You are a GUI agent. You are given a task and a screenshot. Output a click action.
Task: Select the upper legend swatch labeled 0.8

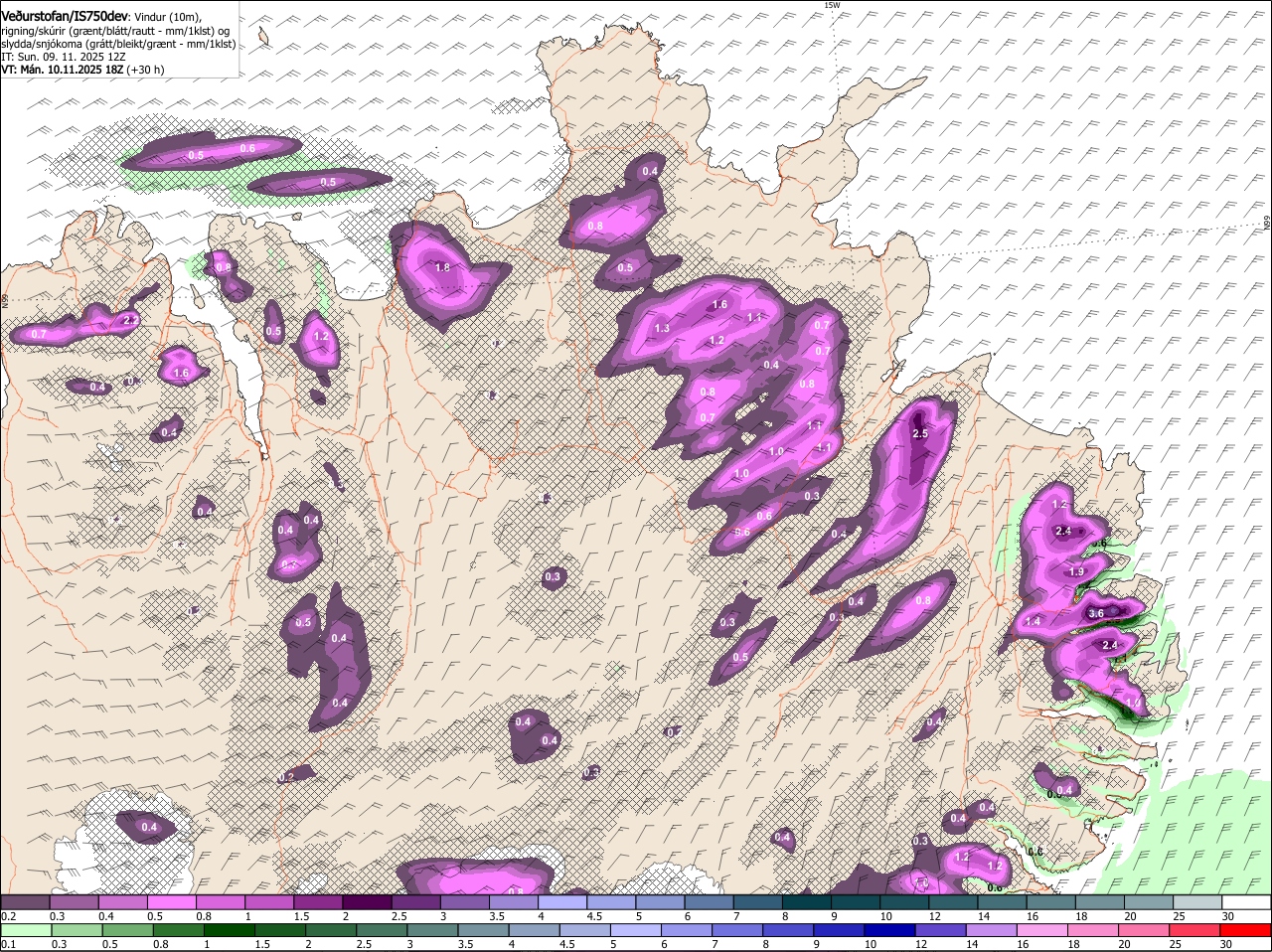point(220,902)
